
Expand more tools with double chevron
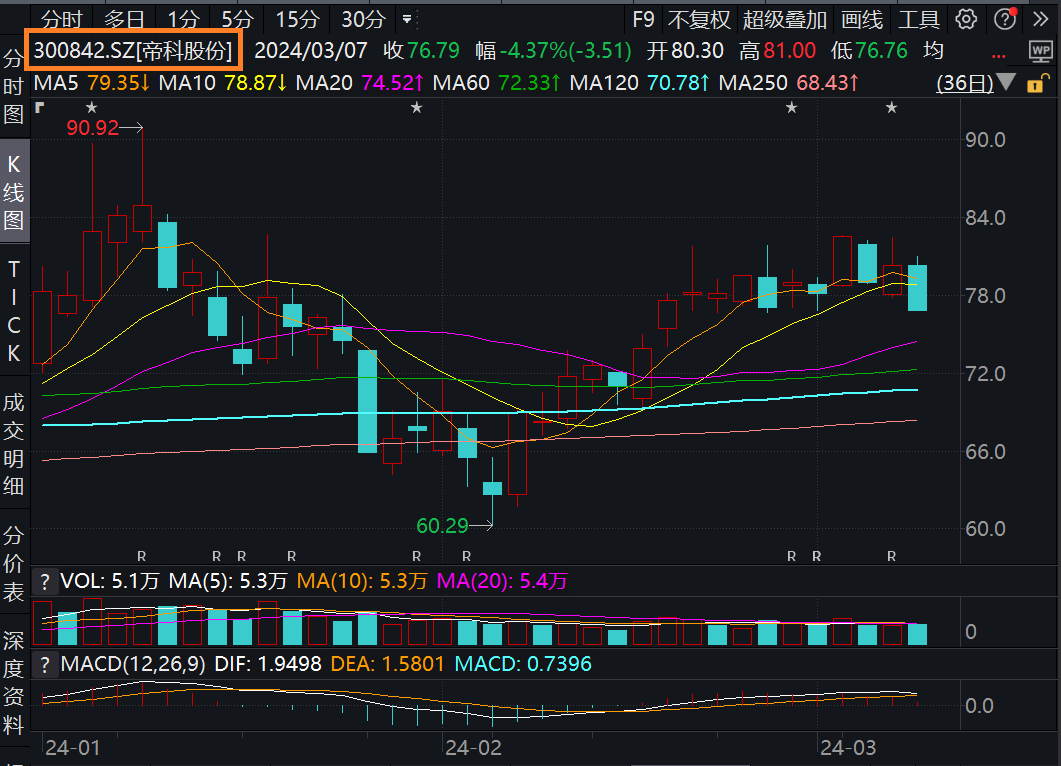[1041, 19]
